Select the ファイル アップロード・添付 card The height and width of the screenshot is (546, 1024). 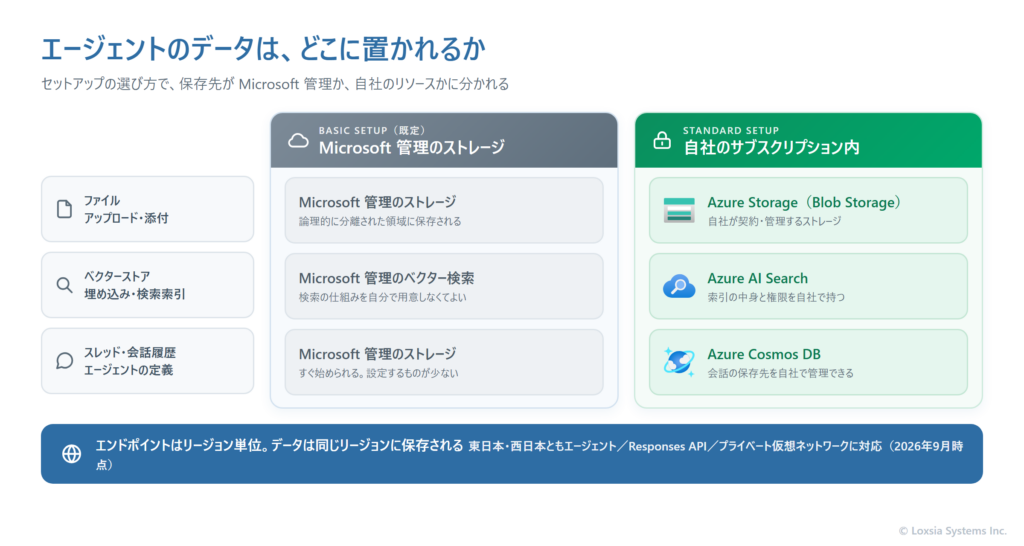tap(148, 209)
